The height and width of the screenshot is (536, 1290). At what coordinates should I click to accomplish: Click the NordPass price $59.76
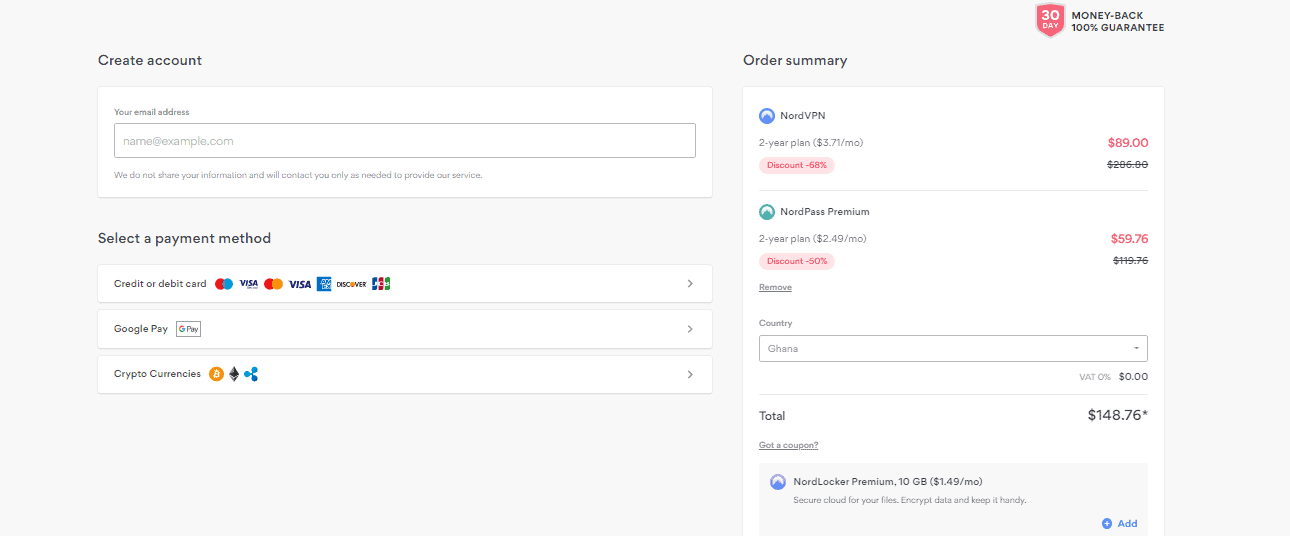tap(1129, 239)
